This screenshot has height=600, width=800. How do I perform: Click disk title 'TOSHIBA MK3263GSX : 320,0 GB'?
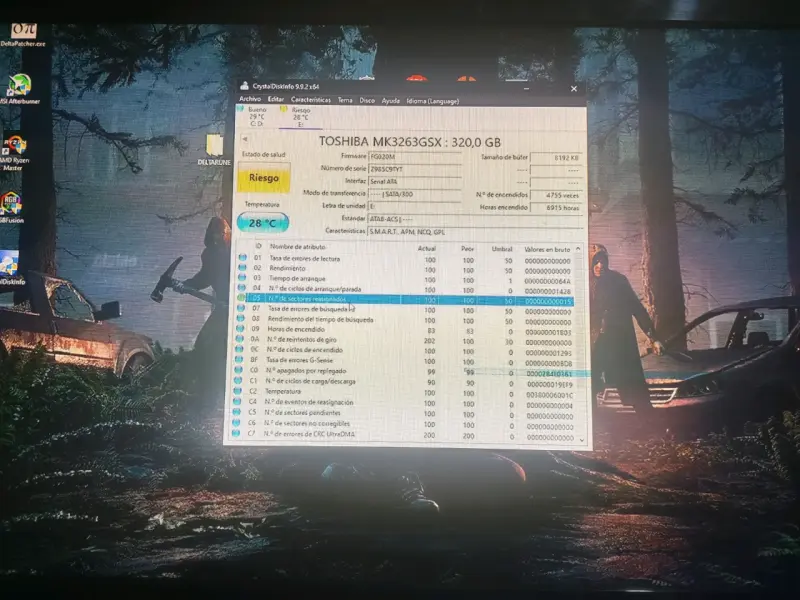(x=410, y=141)
